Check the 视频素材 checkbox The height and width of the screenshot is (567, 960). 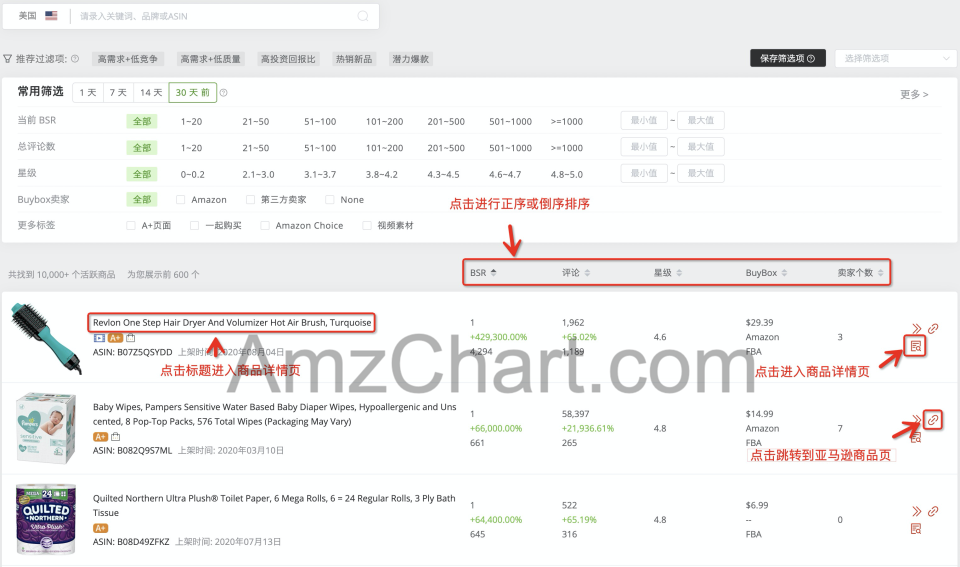(367, 225)
